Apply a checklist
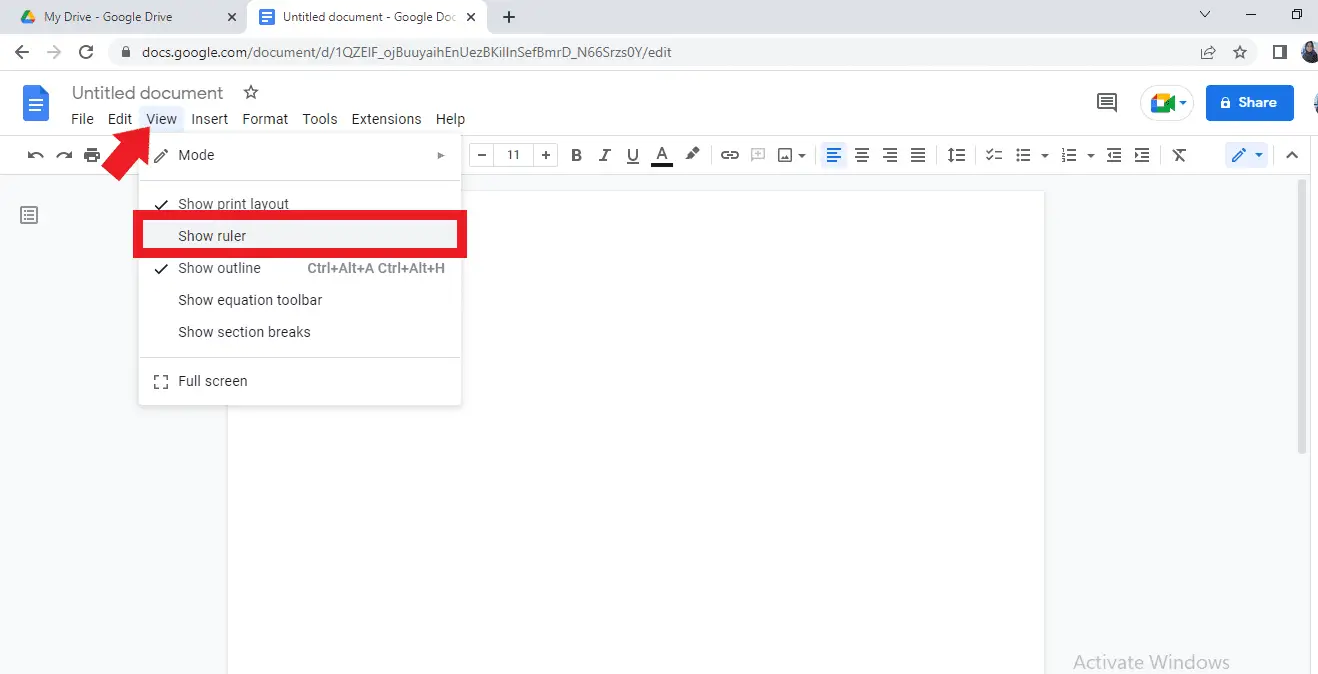The height and width of the screenshot is (674, 1318). click(x=993, y=155)
